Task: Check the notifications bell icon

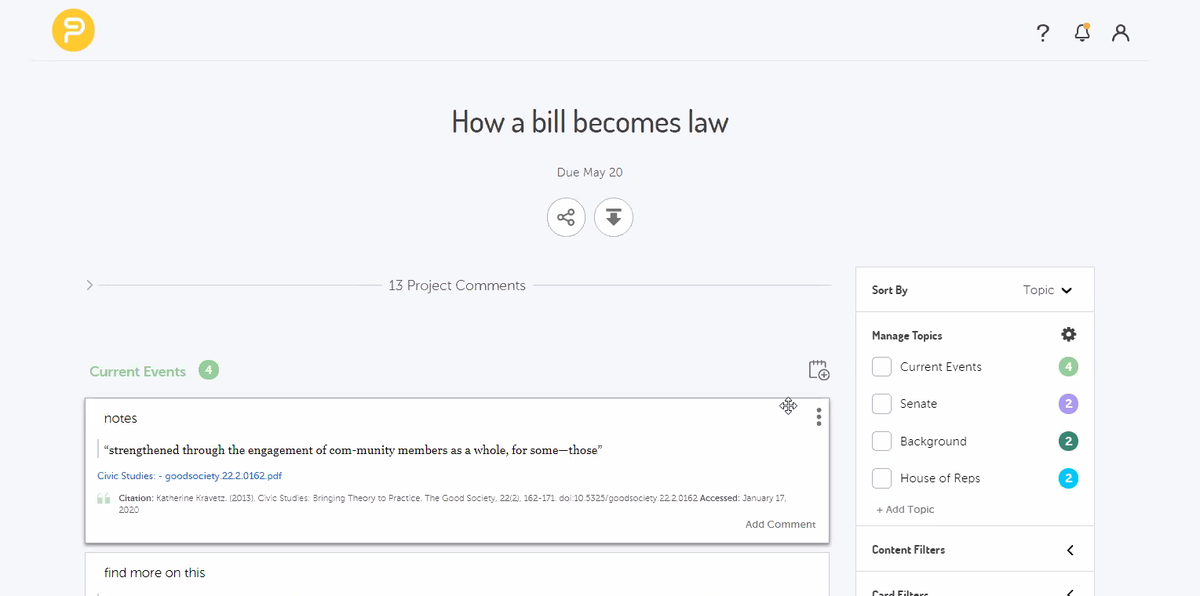Action: pos(1082,33)
